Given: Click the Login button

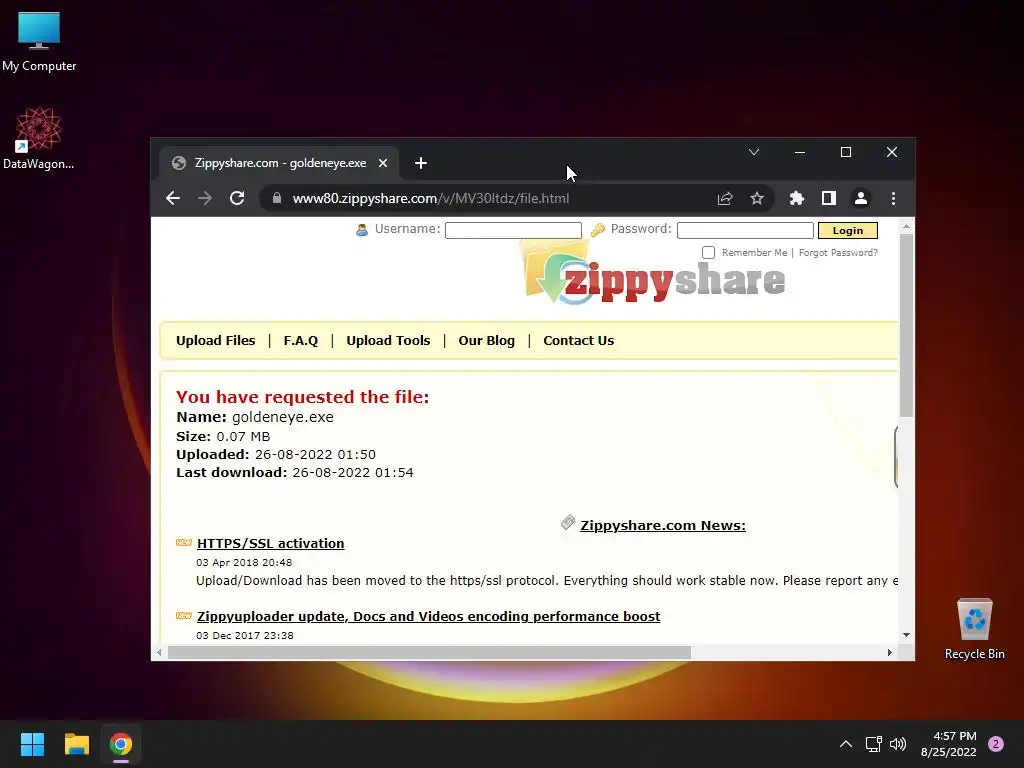Looking at the screenshot, I should (848, 231).
